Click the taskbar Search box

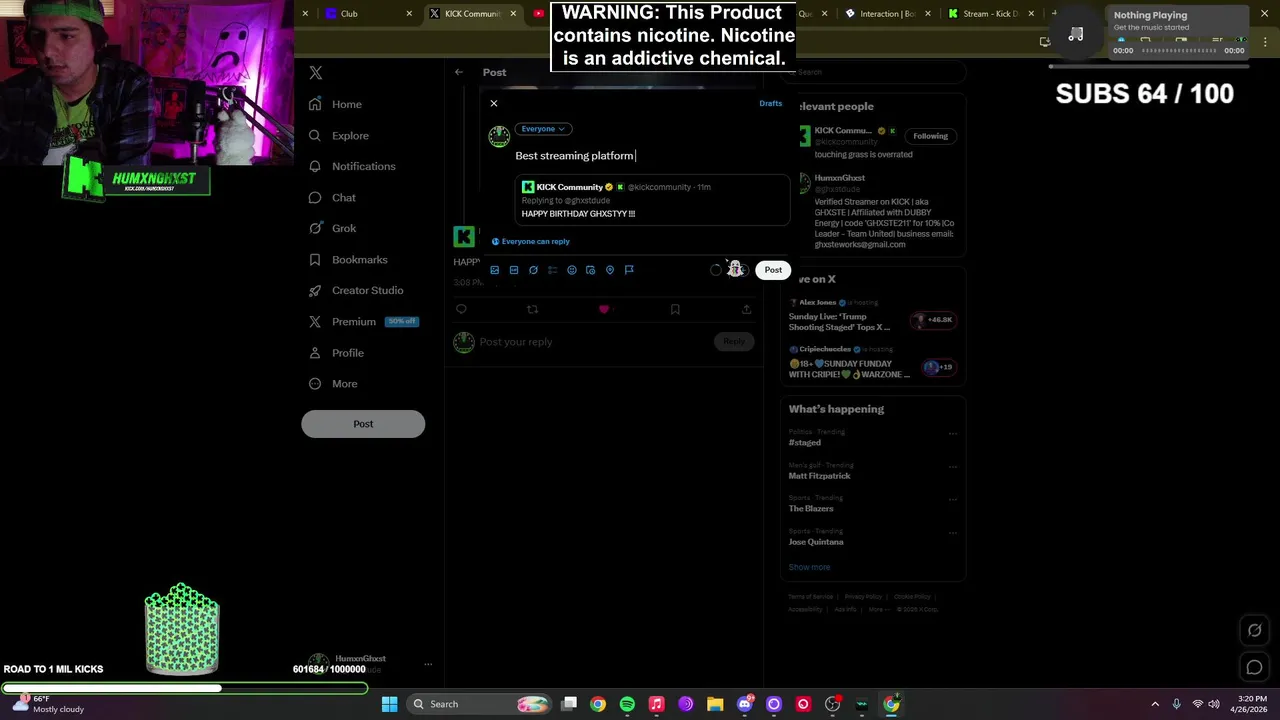point(481,704)
